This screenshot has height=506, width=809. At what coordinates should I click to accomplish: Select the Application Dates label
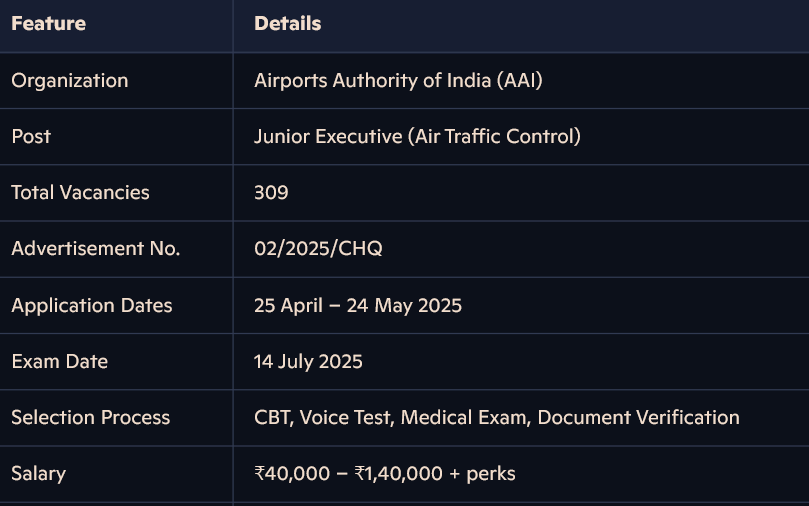point(91,305)
